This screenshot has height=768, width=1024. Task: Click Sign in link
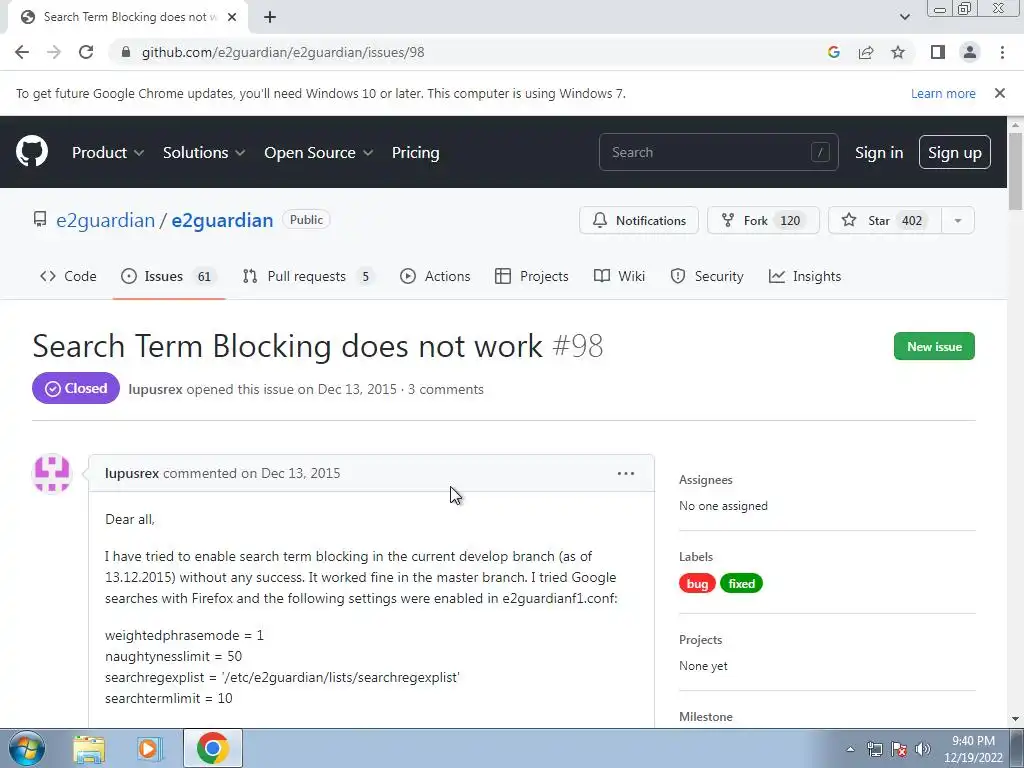[879, 152]
